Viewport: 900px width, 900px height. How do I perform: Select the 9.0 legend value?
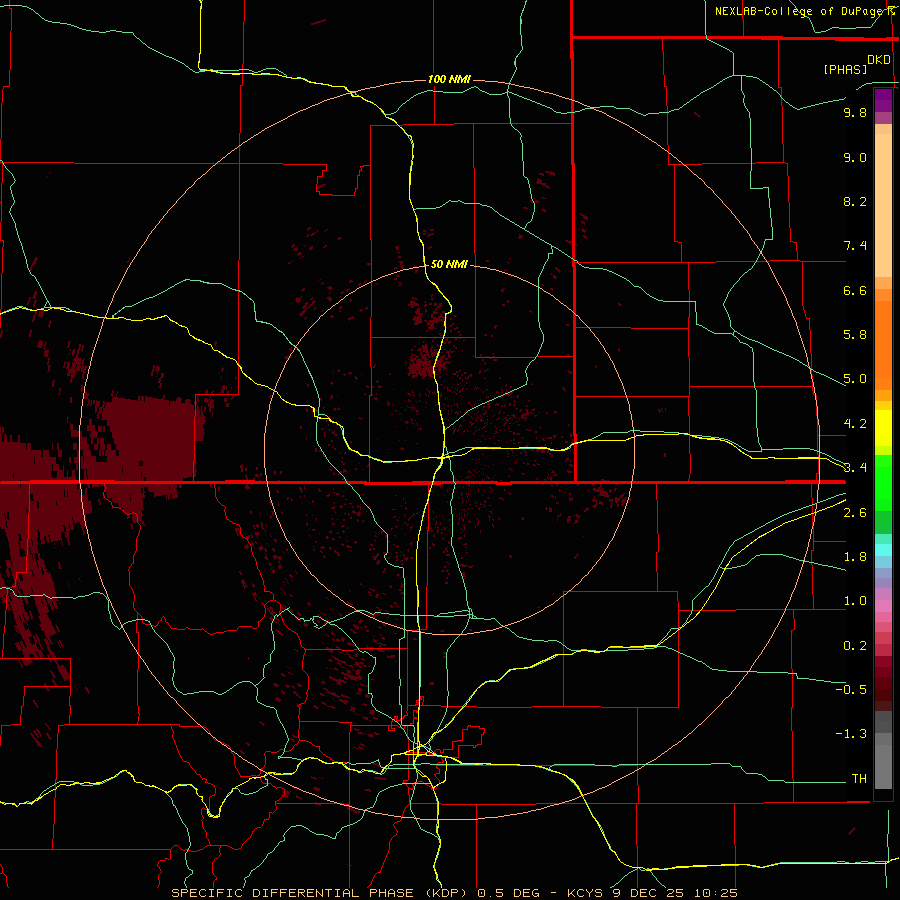[855, 157]
